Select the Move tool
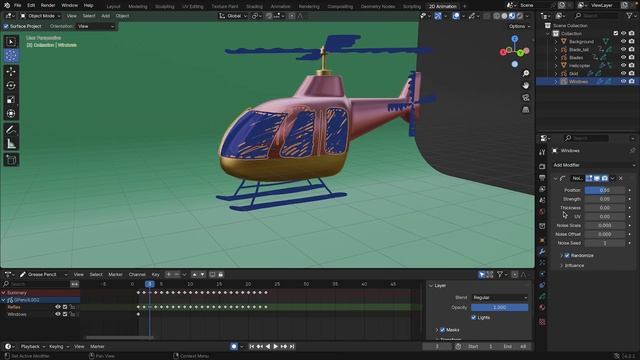Viewport: 640px width, 360px height. click(11, 71)
